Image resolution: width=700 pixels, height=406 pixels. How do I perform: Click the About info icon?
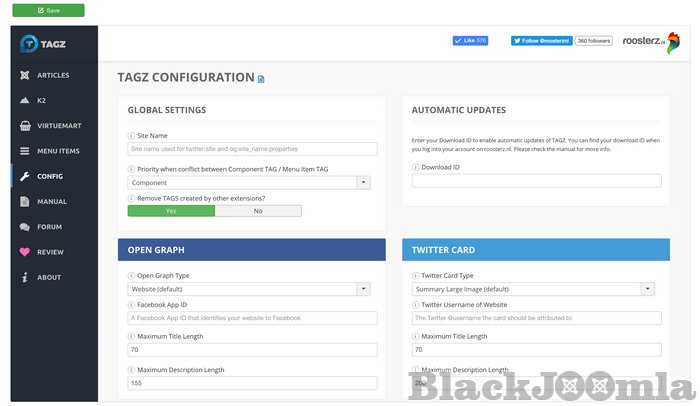24,277
